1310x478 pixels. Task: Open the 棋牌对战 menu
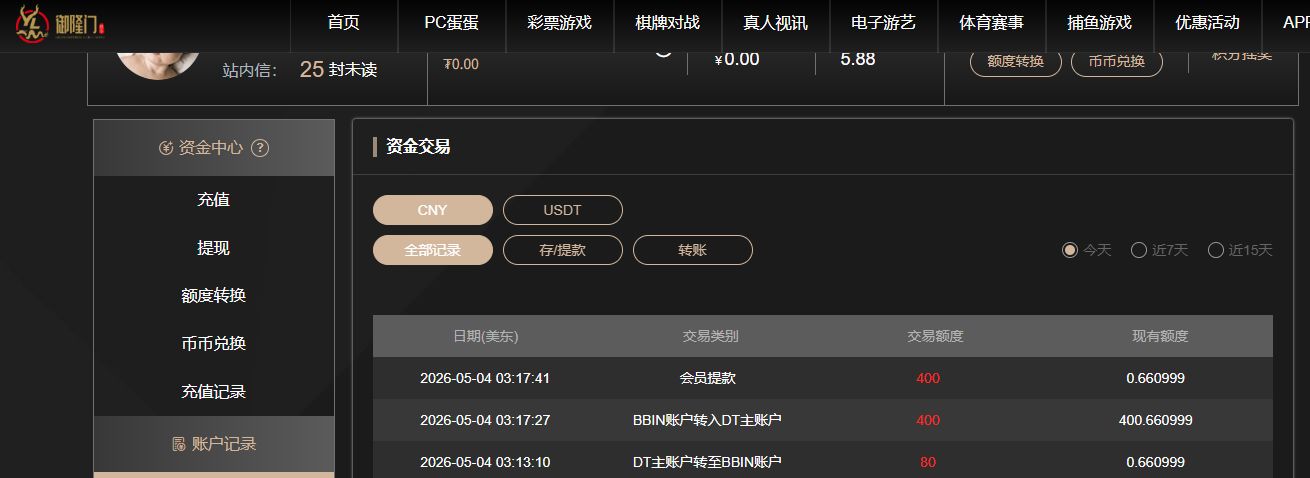coord(667,22)
